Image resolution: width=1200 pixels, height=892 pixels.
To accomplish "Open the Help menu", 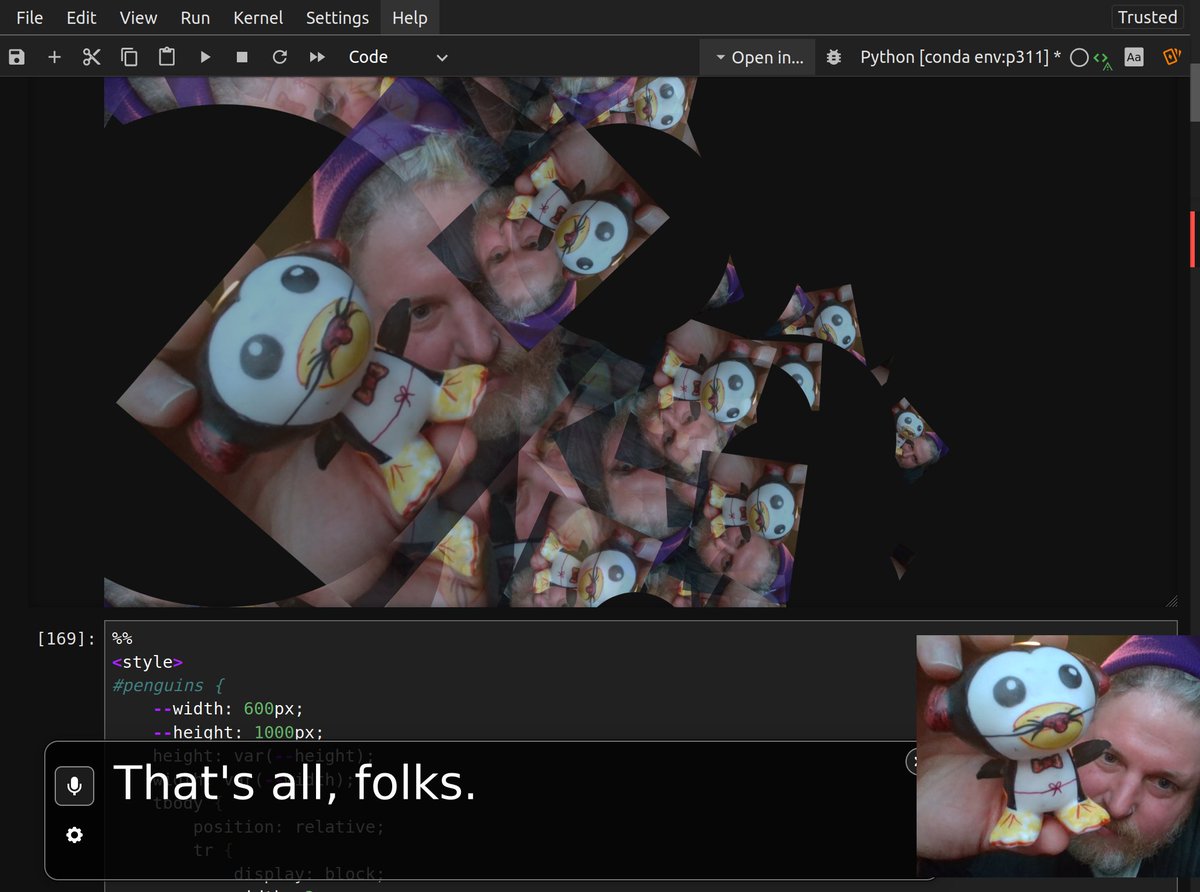I will 410,18.
